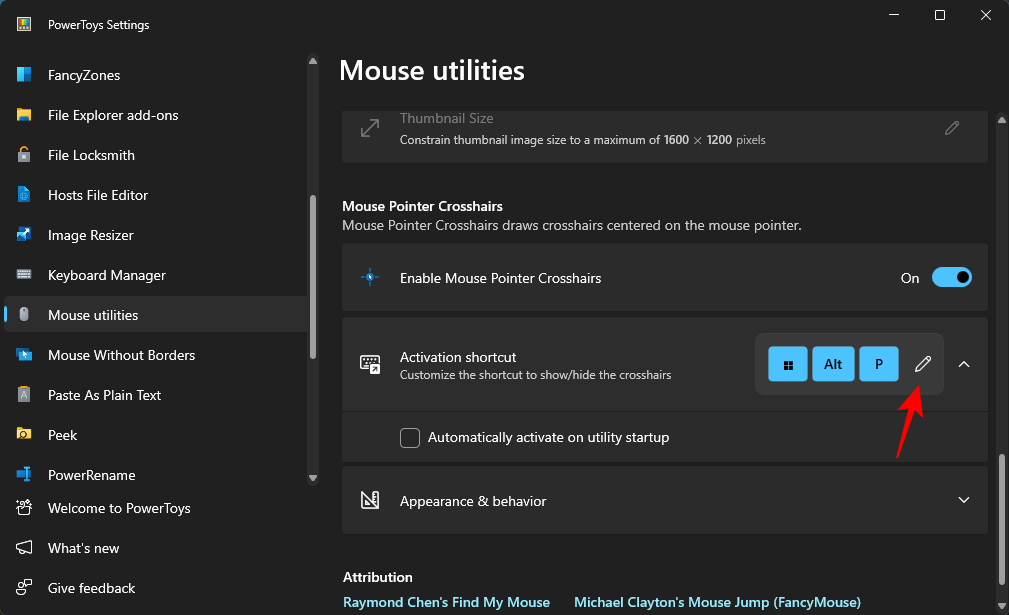This screenshot has width=1009, height=615.
Task: Open Raymond Chen's Find My Mouse link
Action: click(x=446, y=602)
